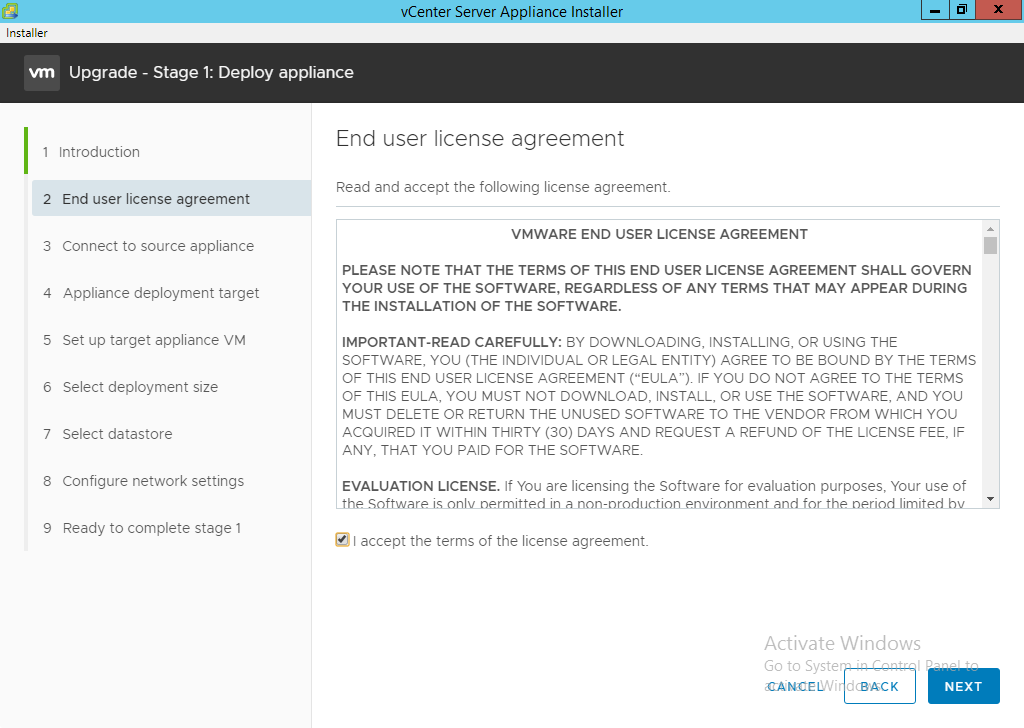Select step 2 End user license agreement
1024x728 pixels.
click(x=171, y=198)
